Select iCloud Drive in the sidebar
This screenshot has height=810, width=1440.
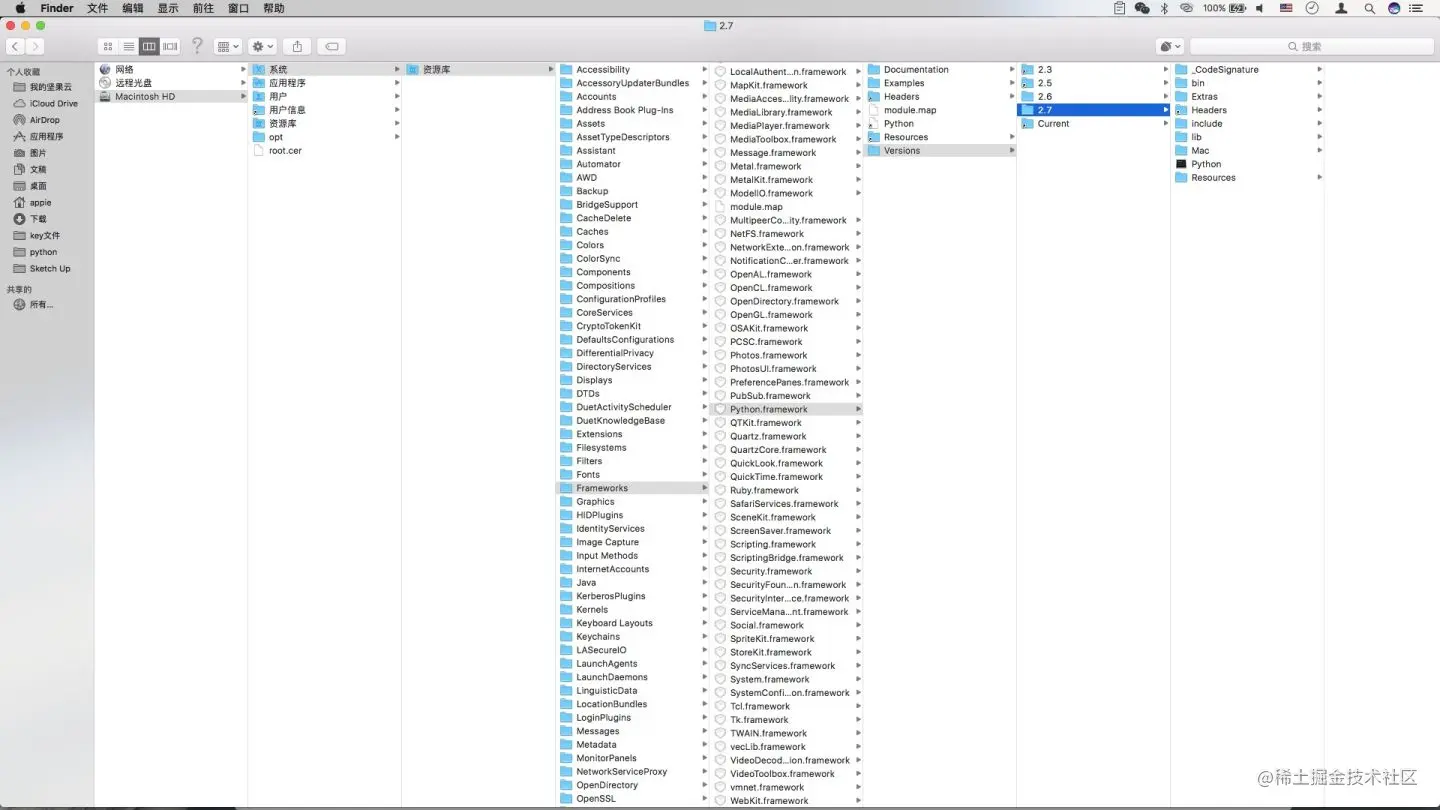point(48,103)
